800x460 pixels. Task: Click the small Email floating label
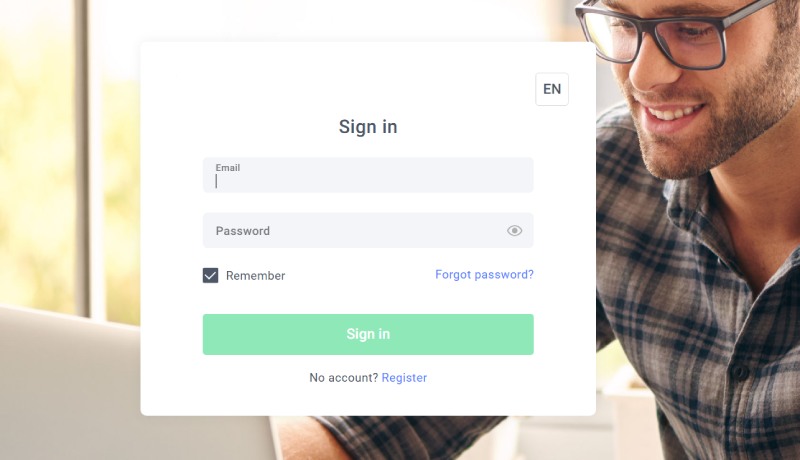[x=228, y=168]
